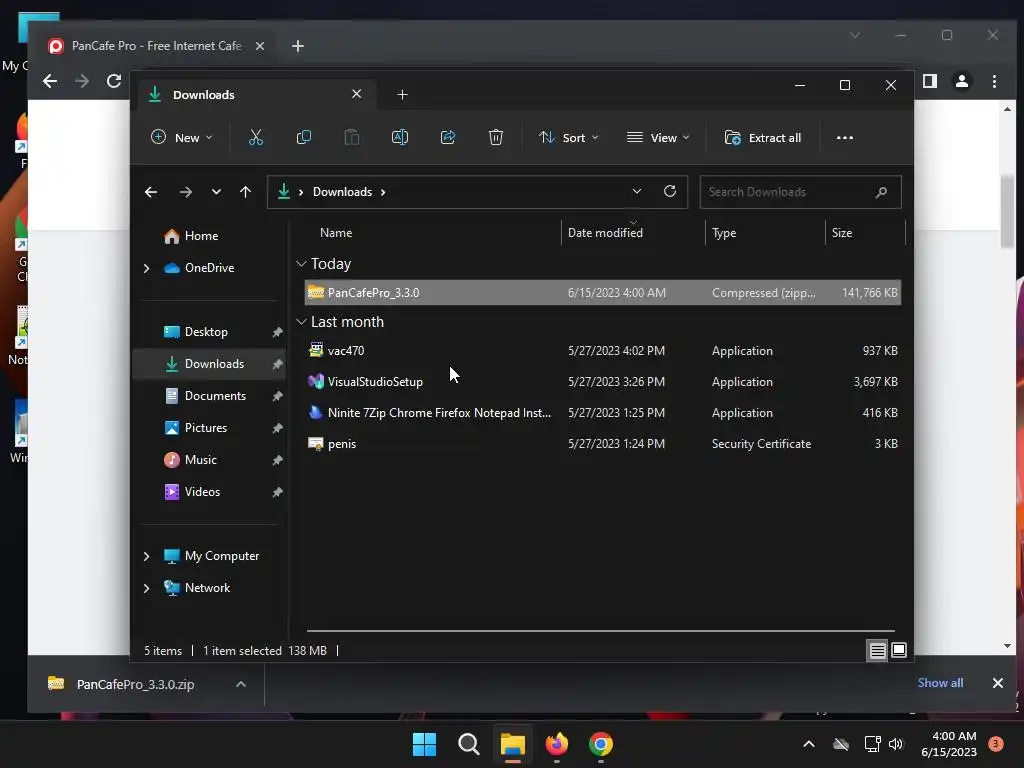Collapse the Today group
This screenshot has height=768, width=1024.
click(x=301, y=264)
